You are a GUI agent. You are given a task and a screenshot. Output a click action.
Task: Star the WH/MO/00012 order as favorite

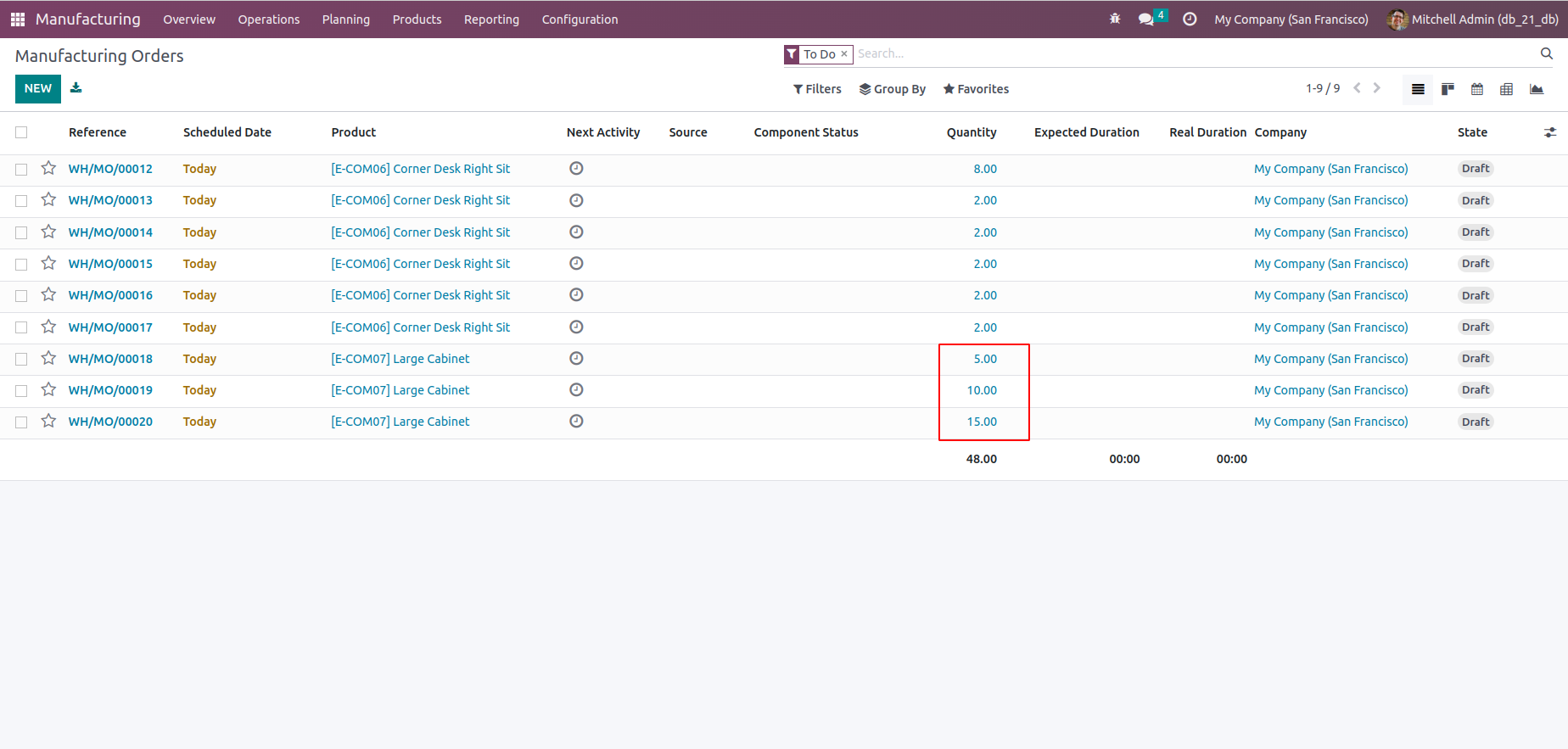(x=48, y=168)
